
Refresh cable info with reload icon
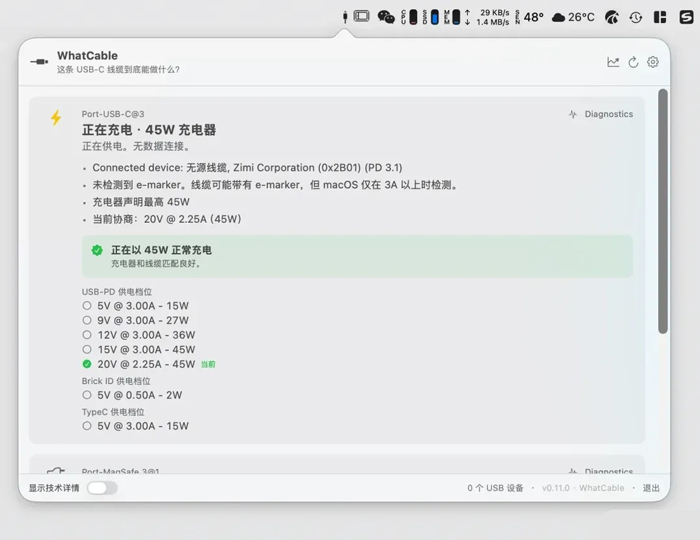633,62
